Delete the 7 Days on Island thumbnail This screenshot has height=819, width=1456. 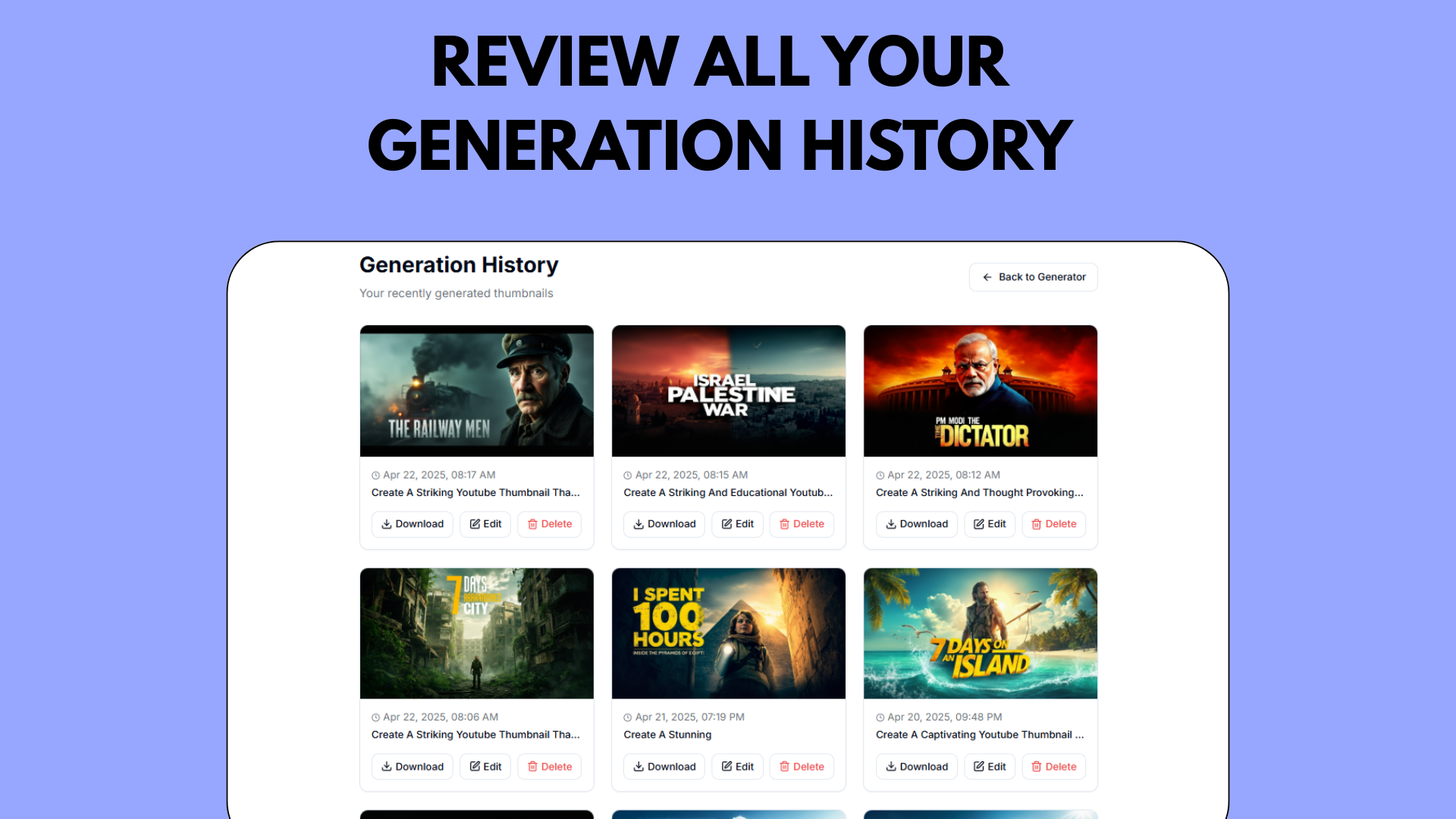1054,767
